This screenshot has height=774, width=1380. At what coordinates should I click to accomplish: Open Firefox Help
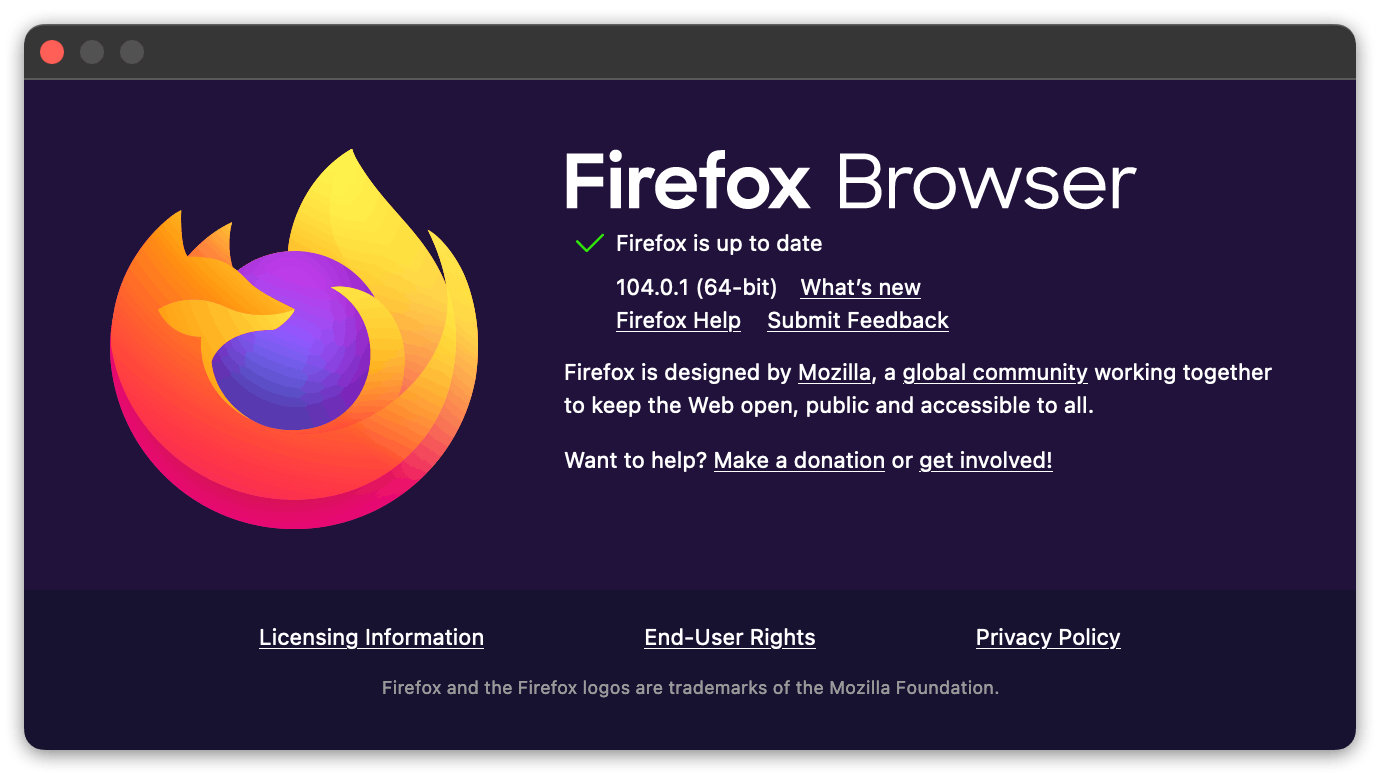[x=678, y=320]
